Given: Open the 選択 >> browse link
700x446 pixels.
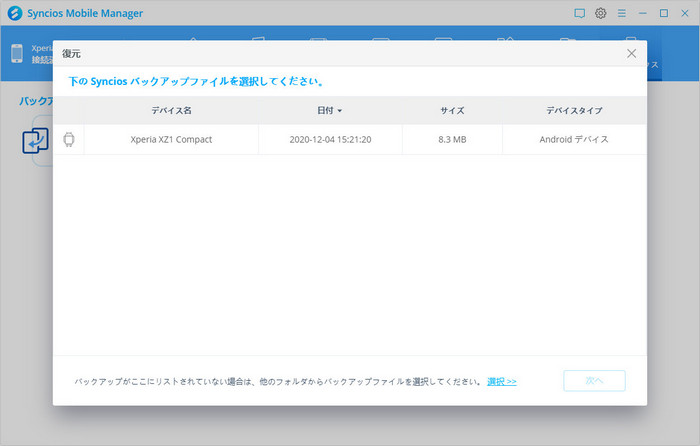Looking at the screenshot, I should tap(501, 382).
